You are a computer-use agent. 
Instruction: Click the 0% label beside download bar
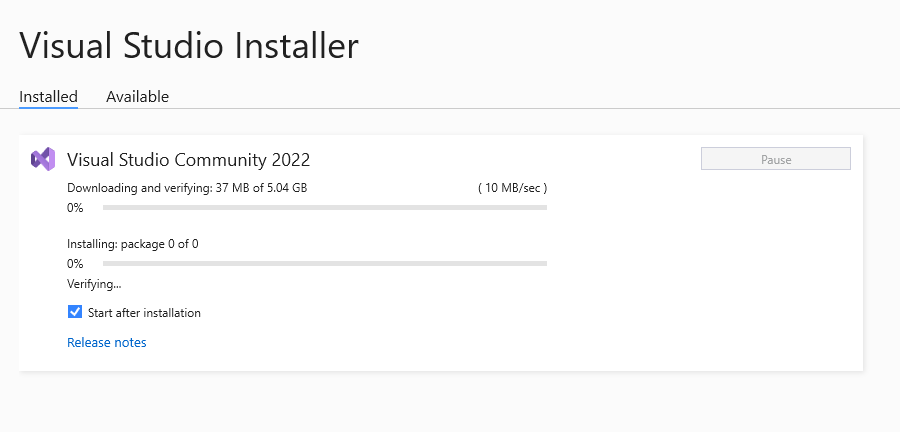click(75, 208)
